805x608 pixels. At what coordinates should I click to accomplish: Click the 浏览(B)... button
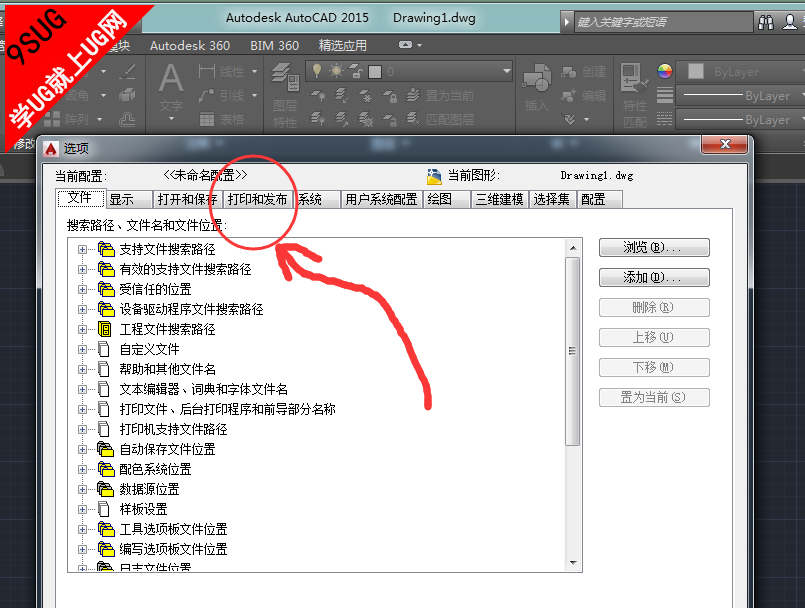[654, 248]
